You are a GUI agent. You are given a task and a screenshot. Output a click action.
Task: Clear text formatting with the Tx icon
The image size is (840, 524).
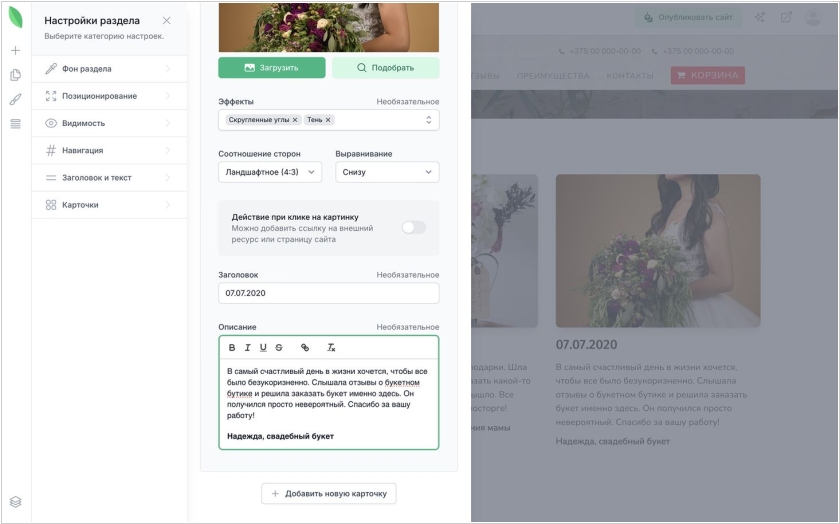pyautogui.click(x=331, y=348)
